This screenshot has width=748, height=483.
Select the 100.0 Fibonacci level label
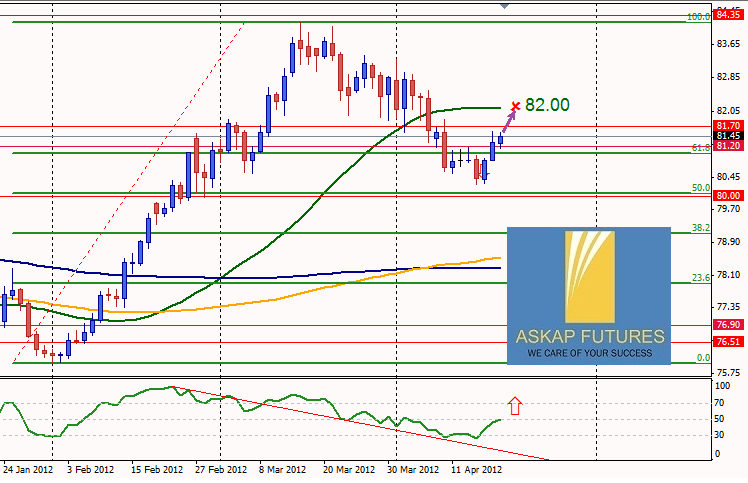pyautogui.click(x=698, y=17)
